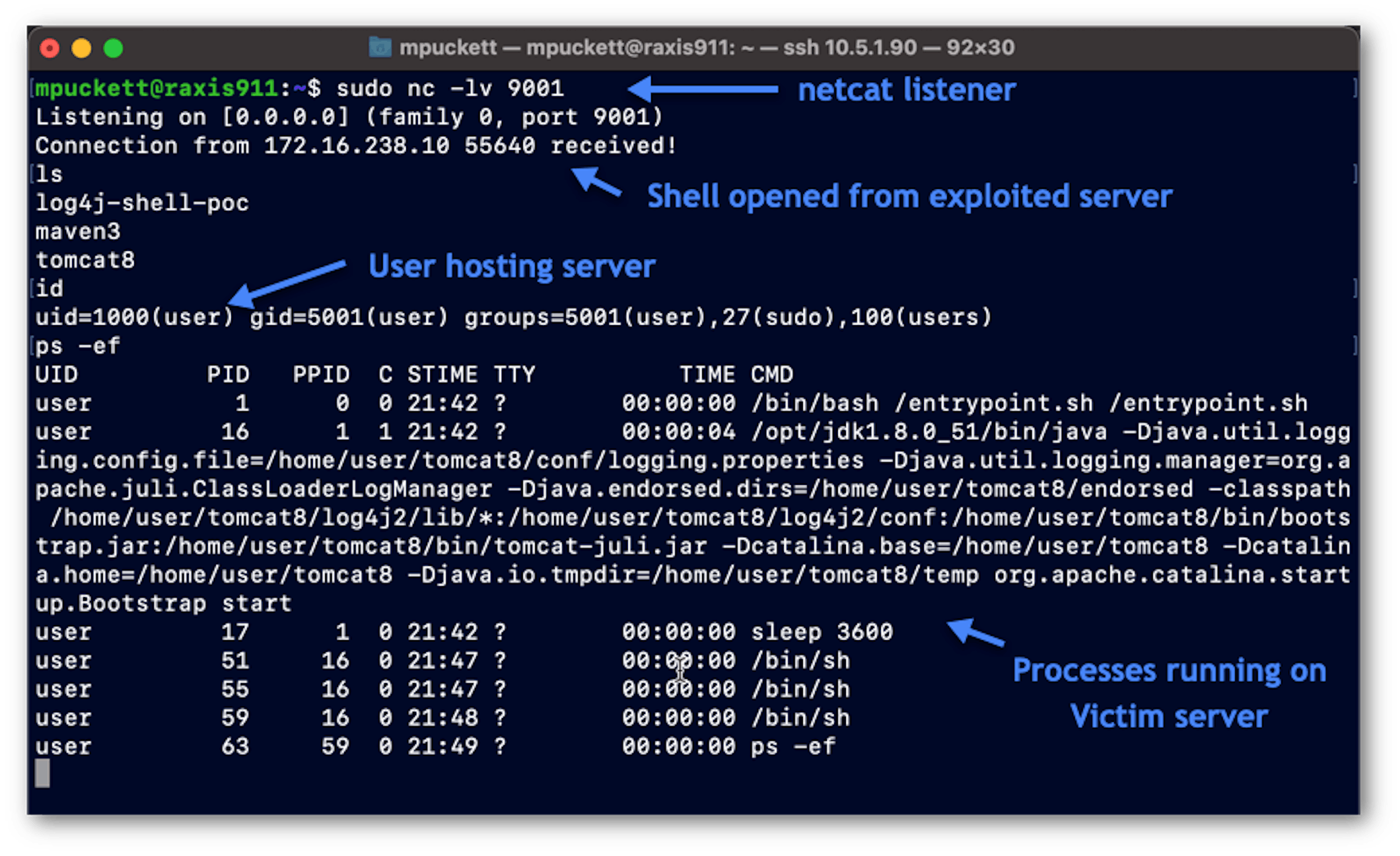
Task: Click the 'ps -ef' command input line
Action: coord(78,346)
